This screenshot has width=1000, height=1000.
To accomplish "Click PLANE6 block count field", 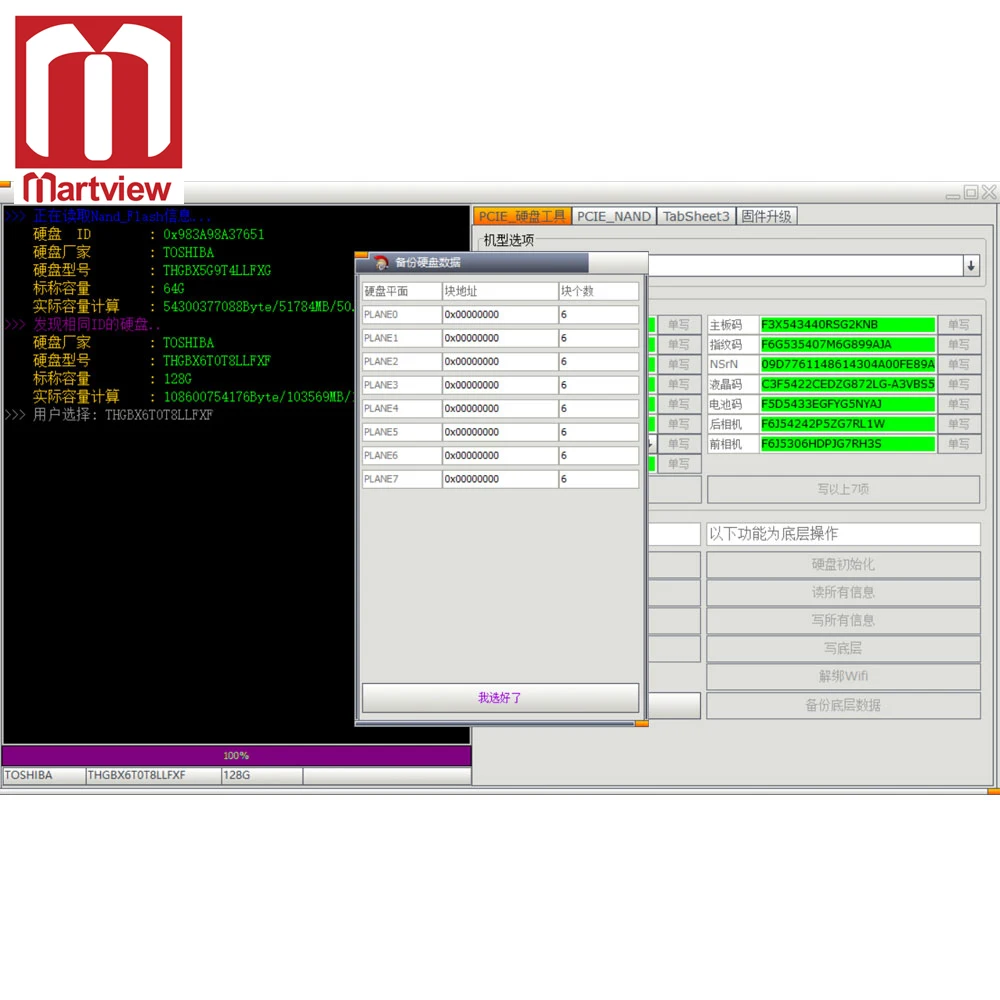I will click(598, 455).
